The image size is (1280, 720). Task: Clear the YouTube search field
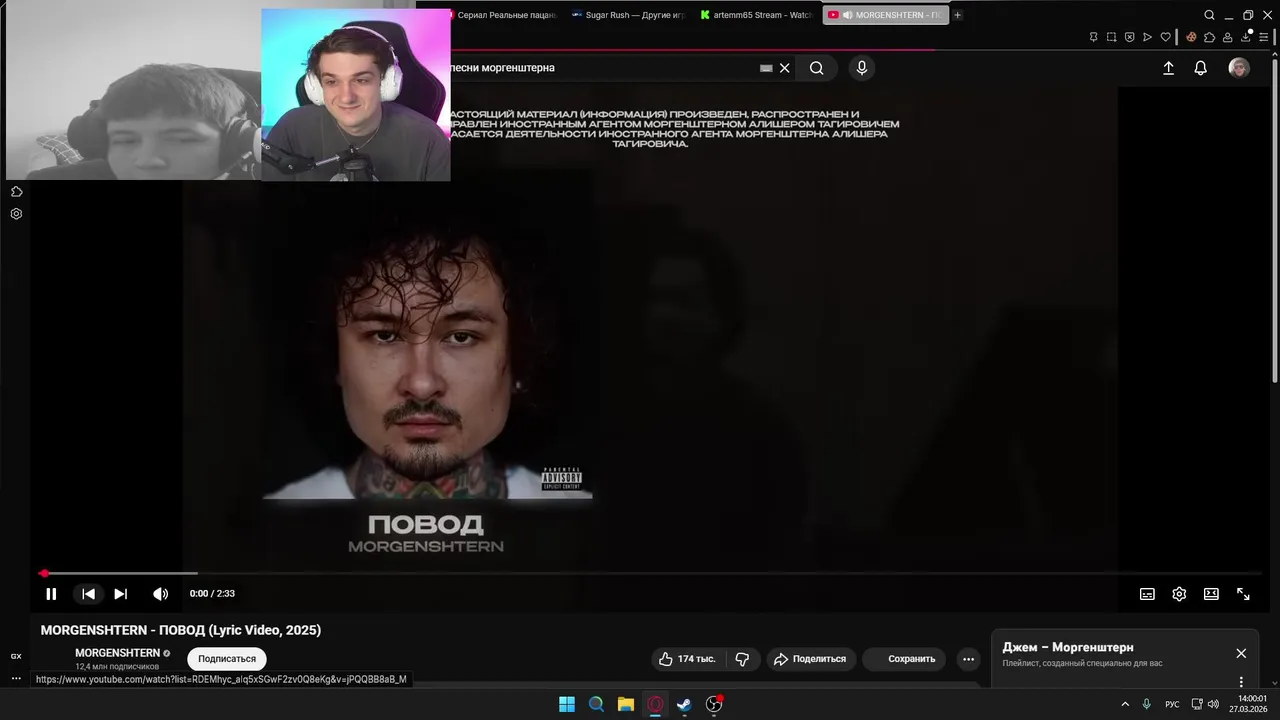(x=785, y=68)
